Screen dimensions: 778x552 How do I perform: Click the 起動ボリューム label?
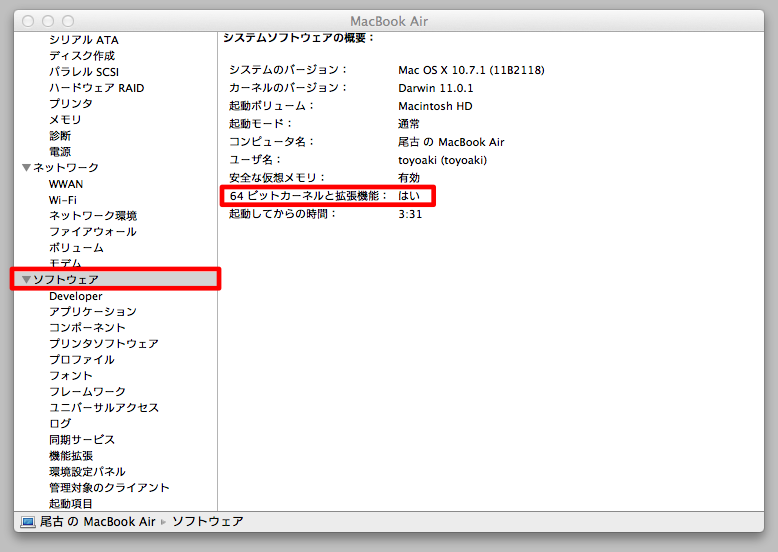click(x=272, y=106)
